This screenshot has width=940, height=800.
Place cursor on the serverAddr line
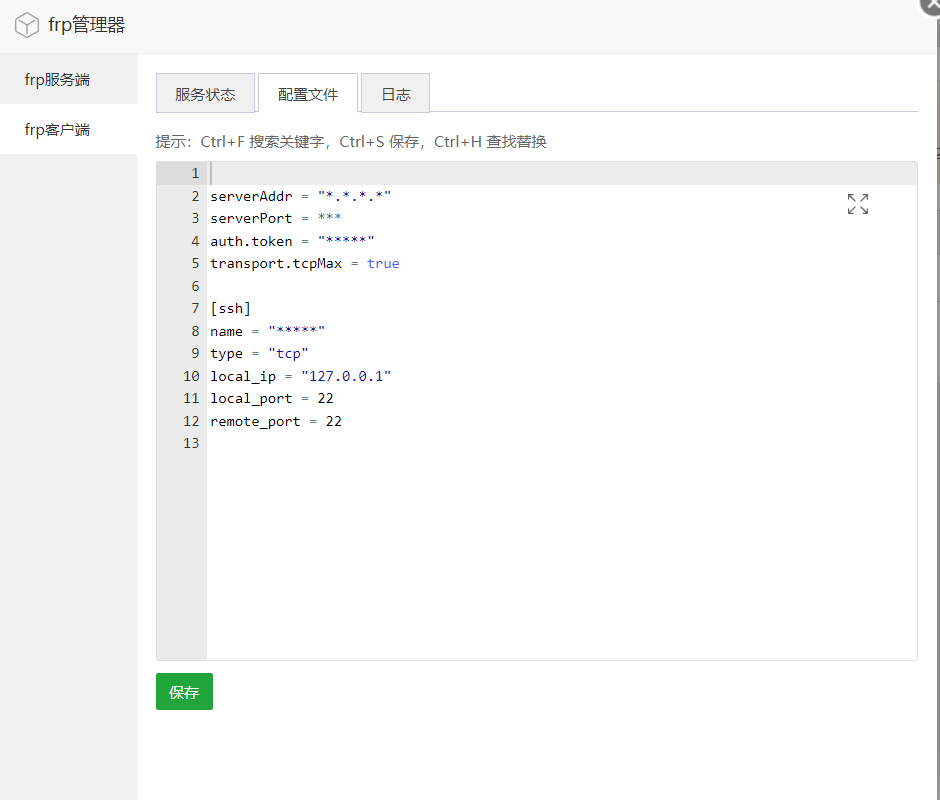300,196
